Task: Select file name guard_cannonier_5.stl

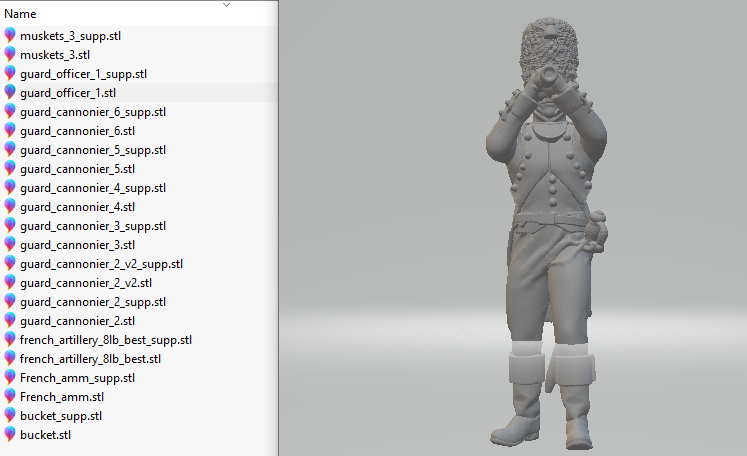Action: pyautogui.click(x=77, y=169)
